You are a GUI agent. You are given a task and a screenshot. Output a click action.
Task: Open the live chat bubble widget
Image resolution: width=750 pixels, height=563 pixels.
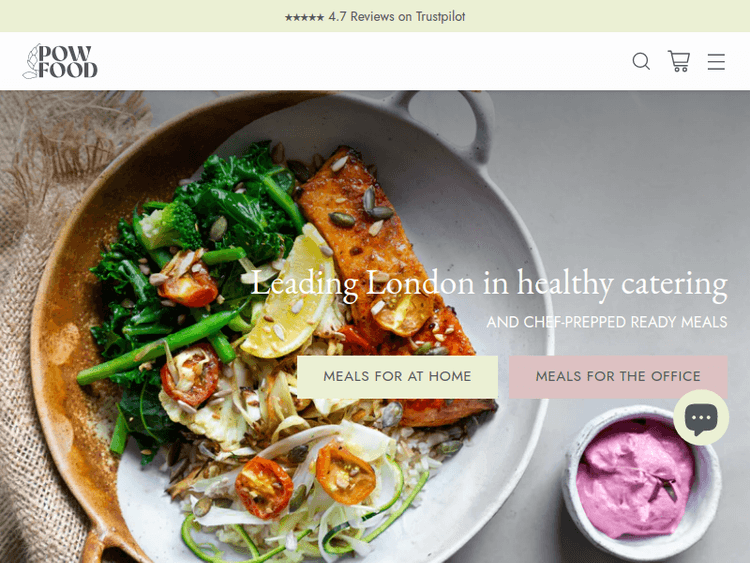pos(701,418)
